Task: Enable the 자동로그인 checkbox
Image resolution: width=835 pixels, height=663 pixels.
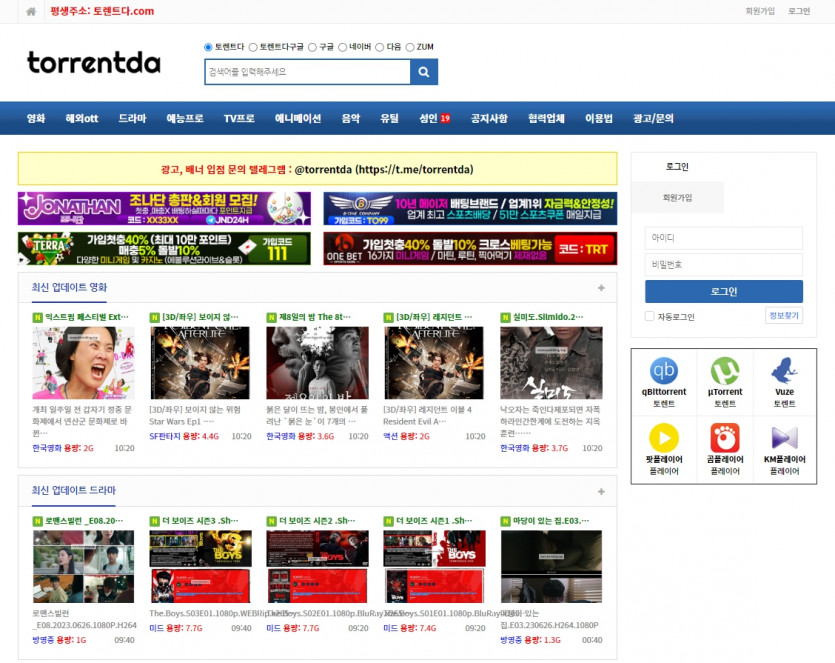Action: click(650, 317)
